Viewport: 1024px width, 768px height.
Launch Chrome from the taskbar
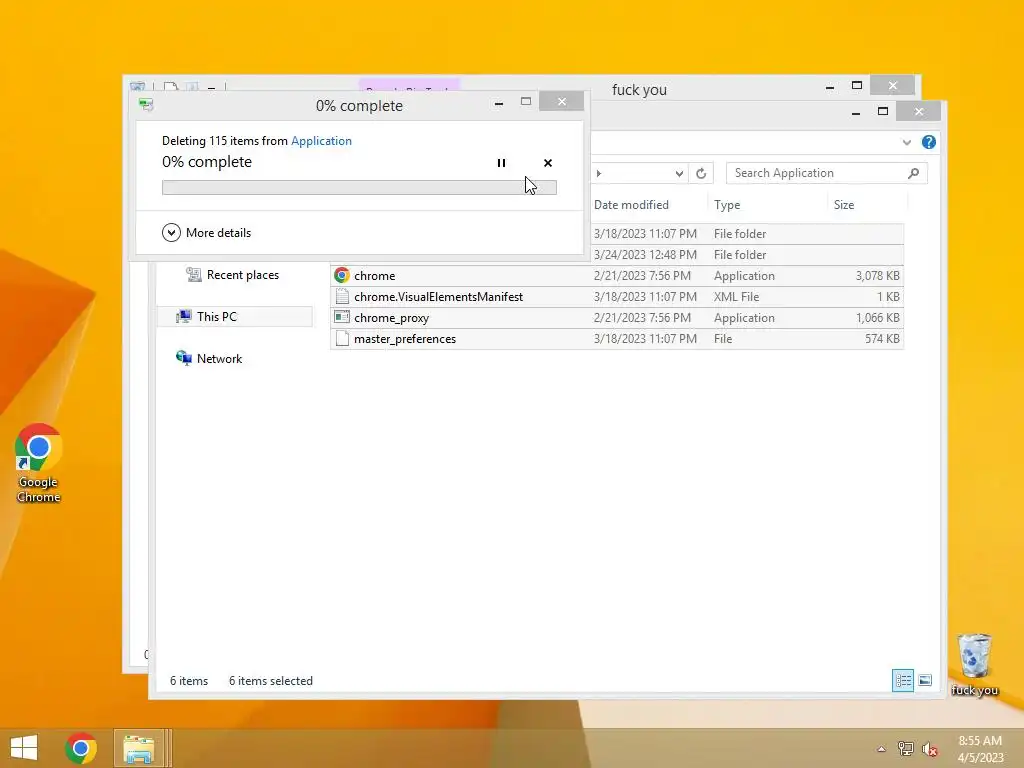click(x=81, y=748)
